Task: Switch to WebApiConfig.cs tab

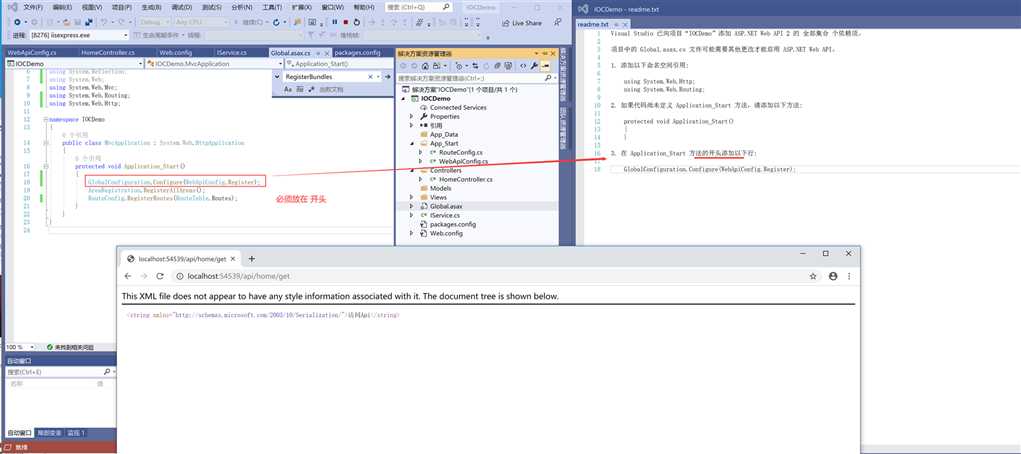Action: tap(32, 53)
